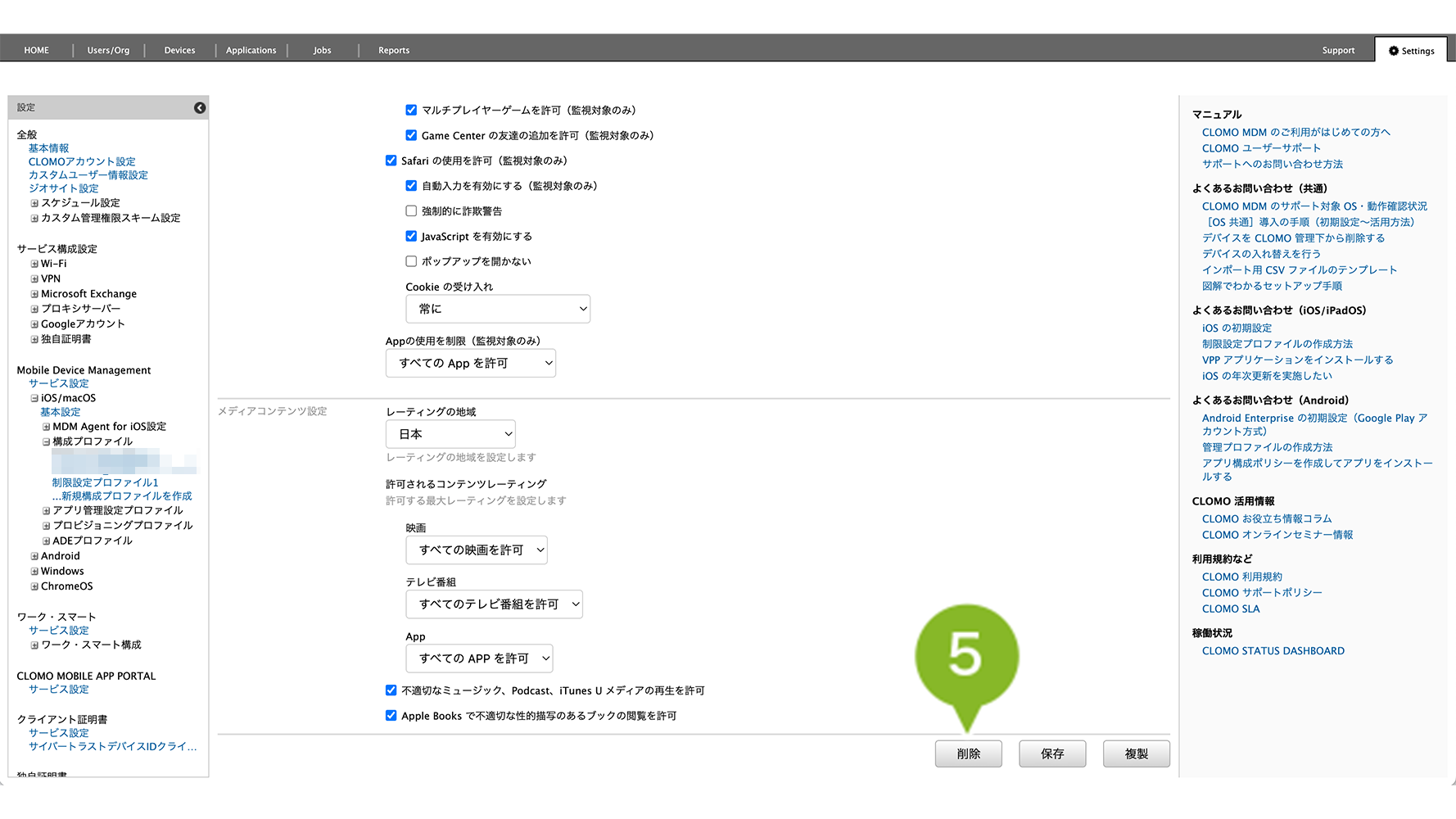This screenshot has height=819, width=1456.
Task: Open the Reports menu tab
Action: 394,51
